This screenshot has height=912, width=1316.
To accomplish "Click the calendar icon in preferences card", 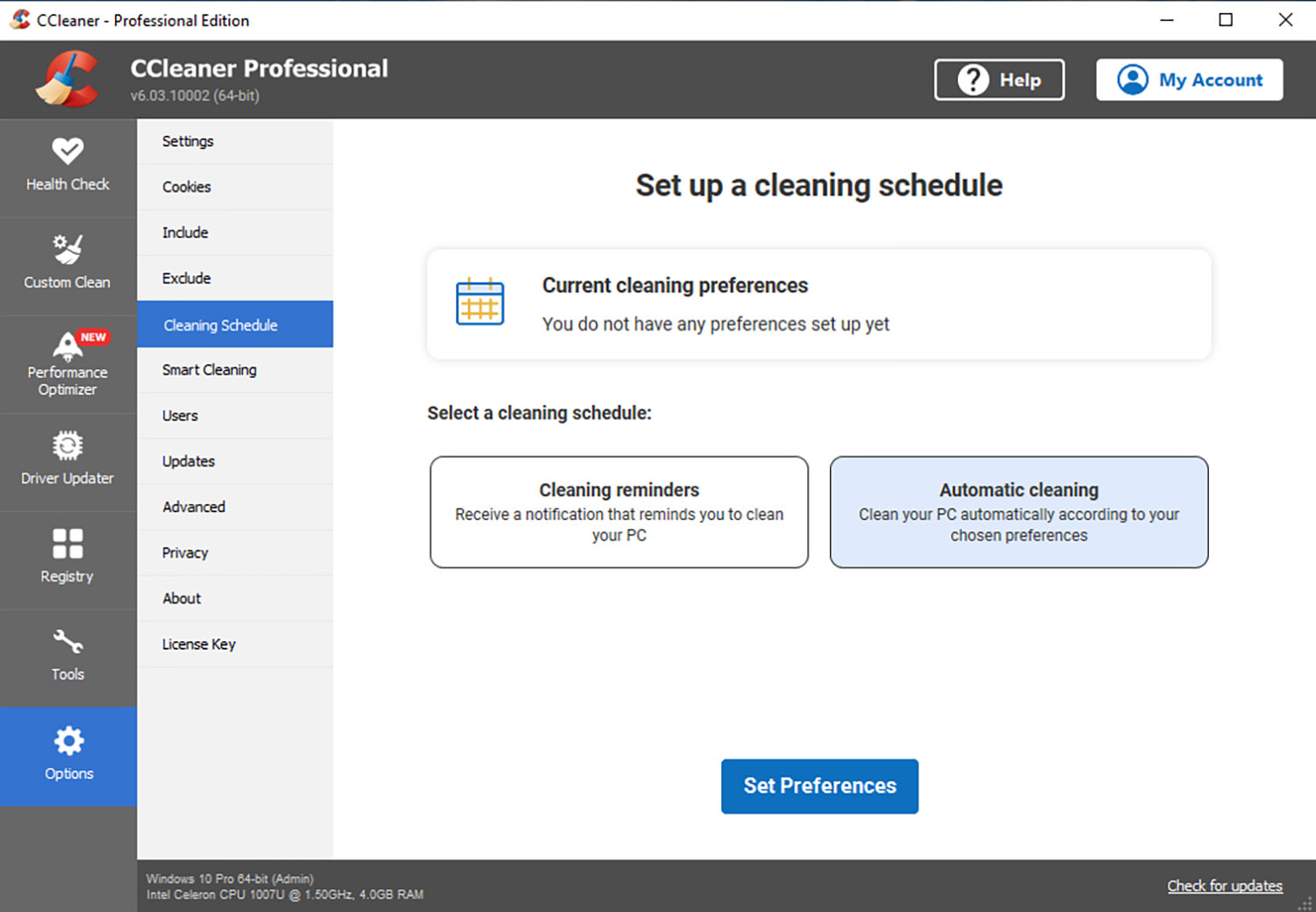I will pos(480,301).
